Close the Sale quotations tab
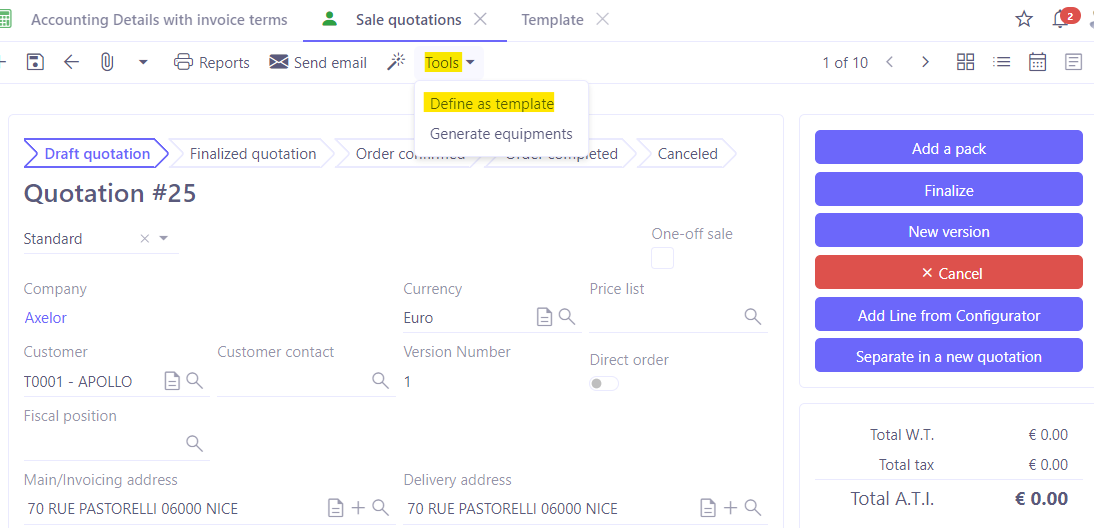 pos(480,20)
